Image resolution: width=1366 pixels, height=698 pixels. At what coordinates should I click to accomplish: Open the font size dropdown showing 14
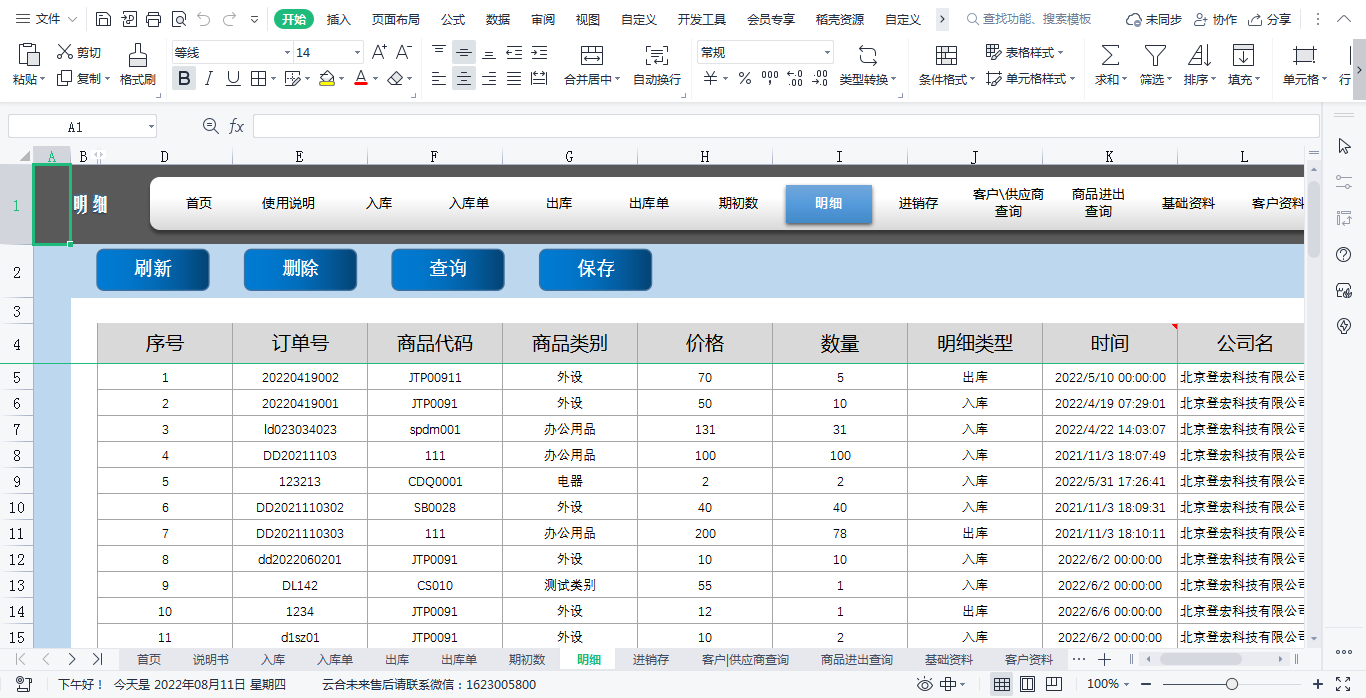coord(357,52)
